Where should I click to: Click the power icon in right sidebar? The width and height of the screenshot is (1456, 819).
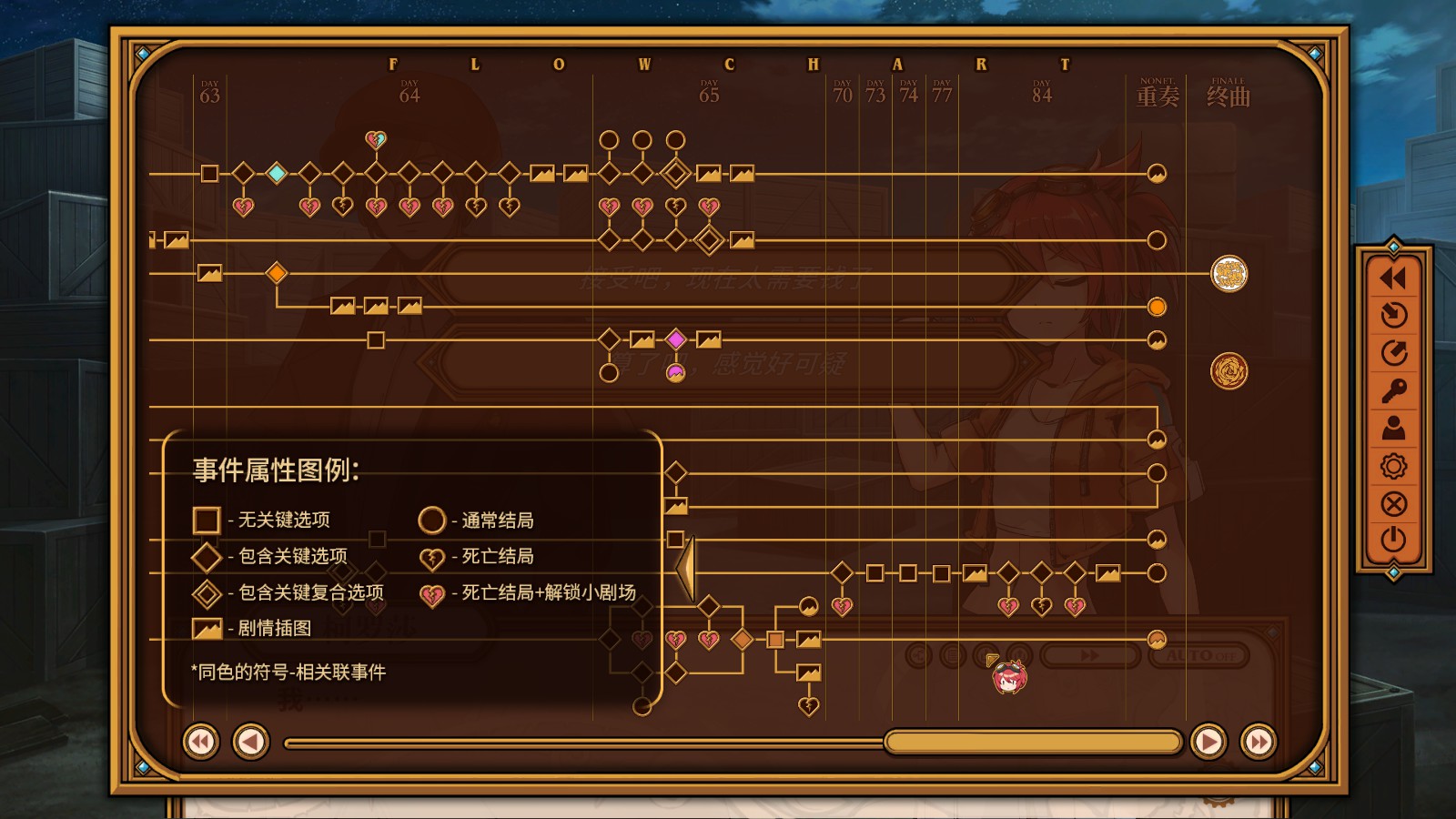tap(1393, 540)
